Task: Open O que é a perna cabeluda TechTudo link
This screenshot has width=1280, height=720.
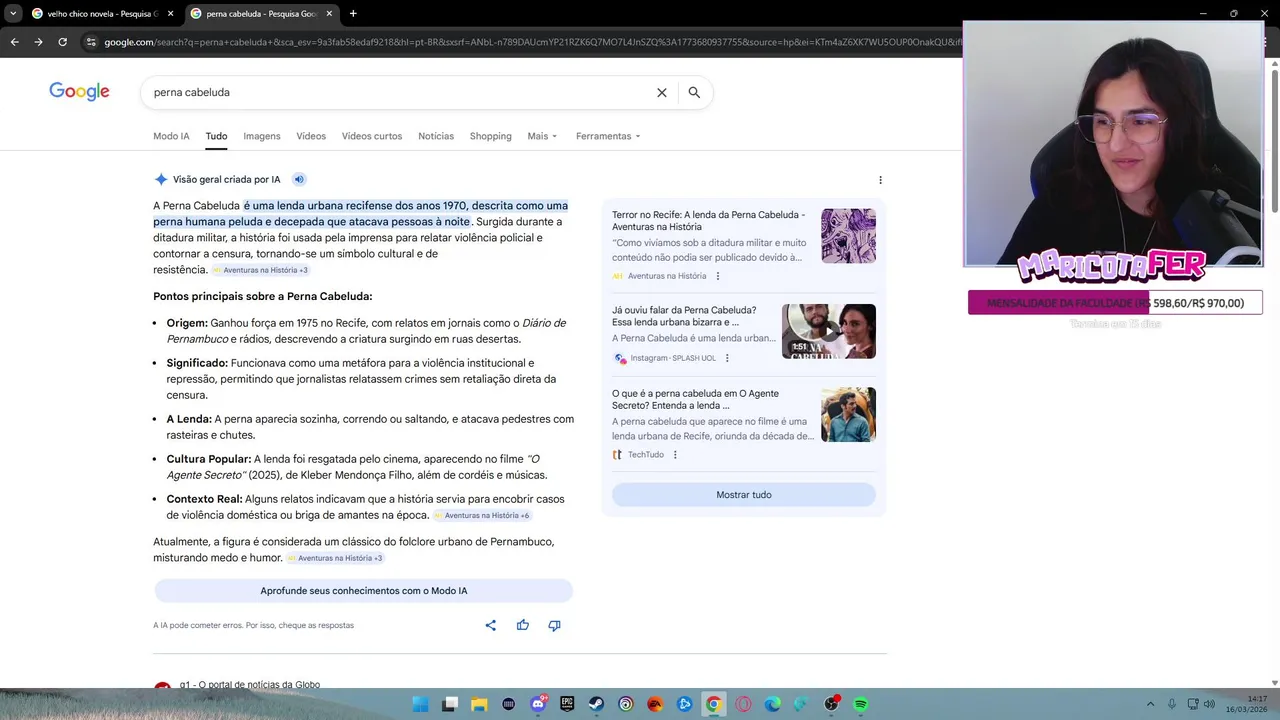Action: 695,399
